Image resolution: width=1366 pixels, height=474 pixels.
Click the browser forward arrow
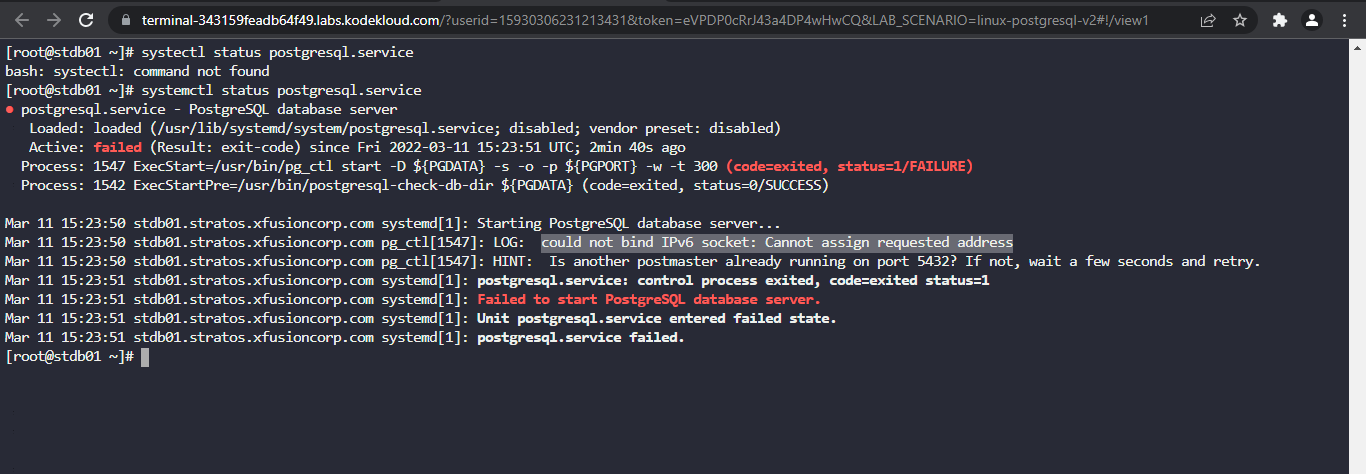click(54, 20)
